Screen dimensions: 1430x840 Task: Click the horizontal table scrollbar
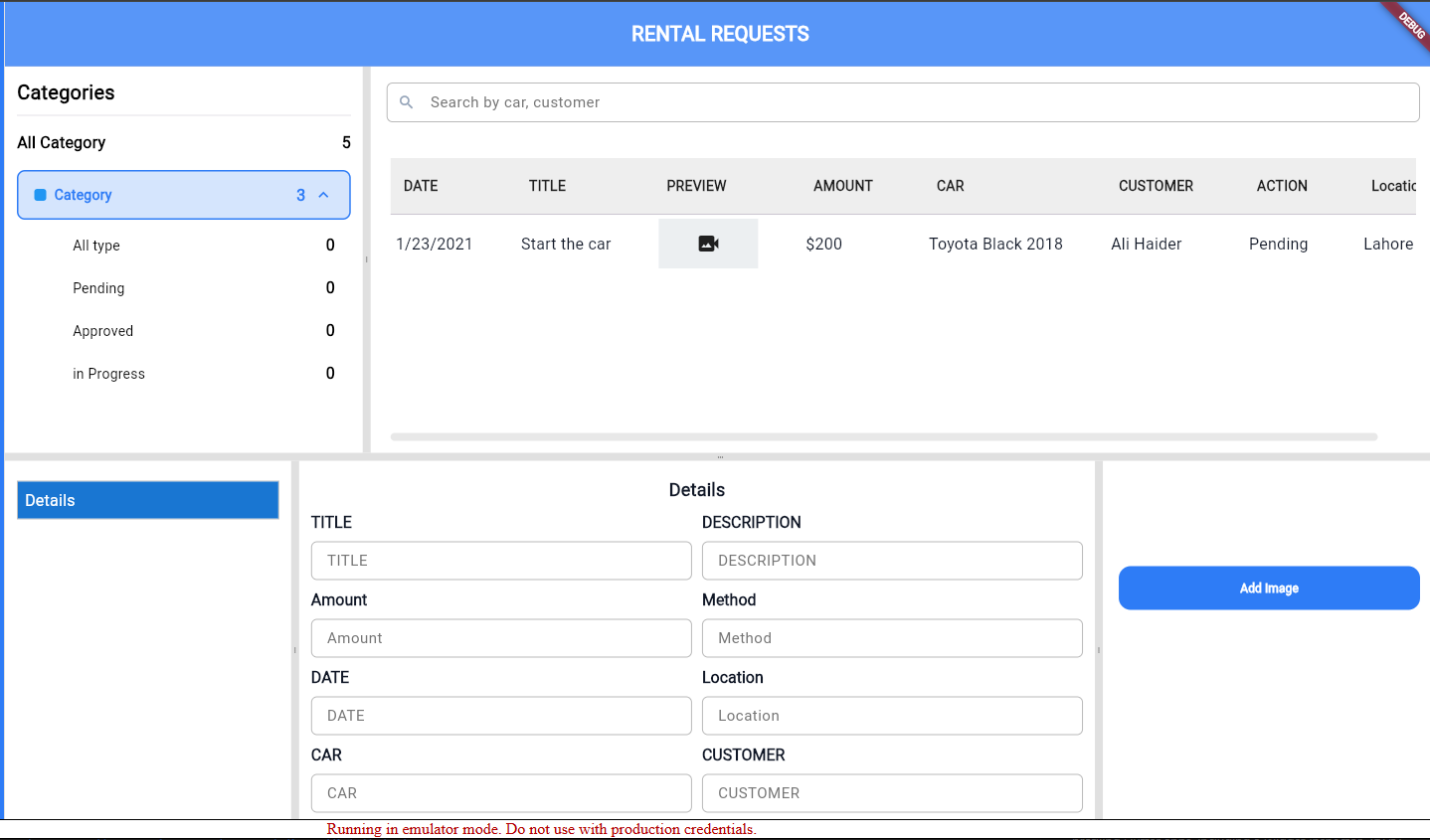point(883,436)
